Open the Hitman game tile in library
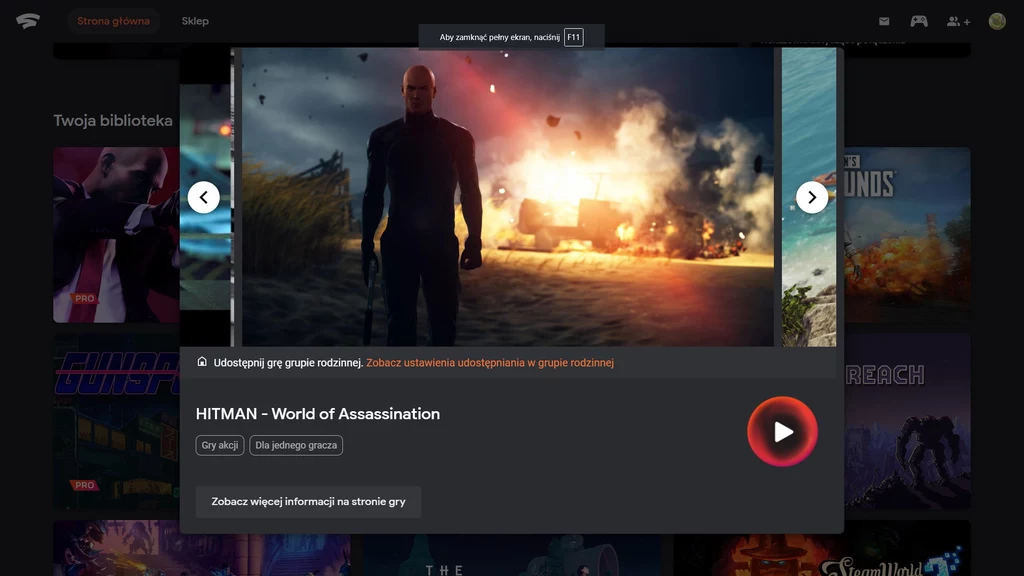 pyautogui.click(x=116, y=235)
